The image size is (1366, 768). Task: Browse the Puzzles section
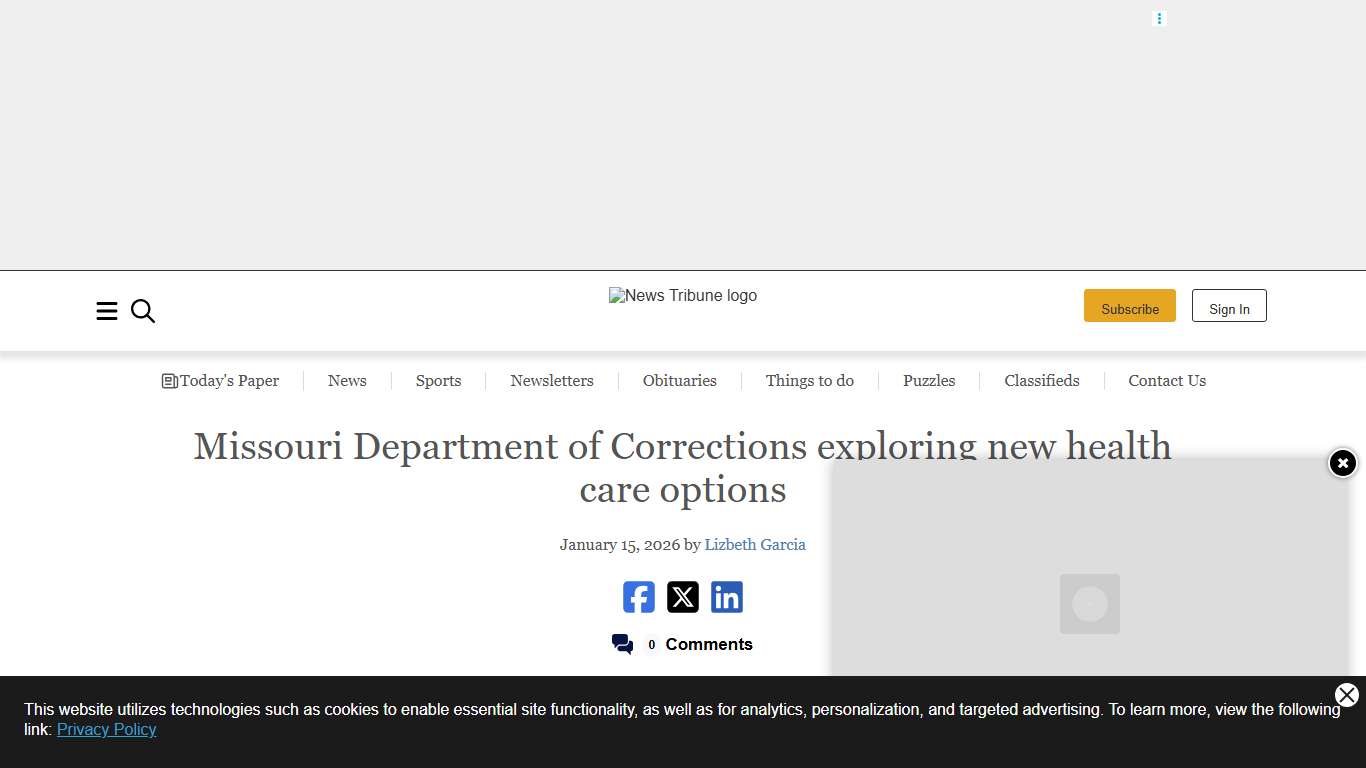[929, 380]
